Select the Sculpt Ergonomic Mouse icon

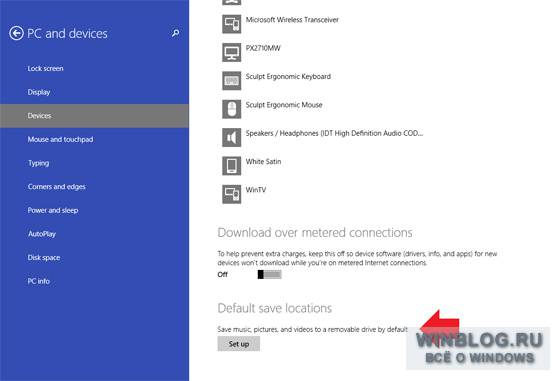click(x=231, y=109)
